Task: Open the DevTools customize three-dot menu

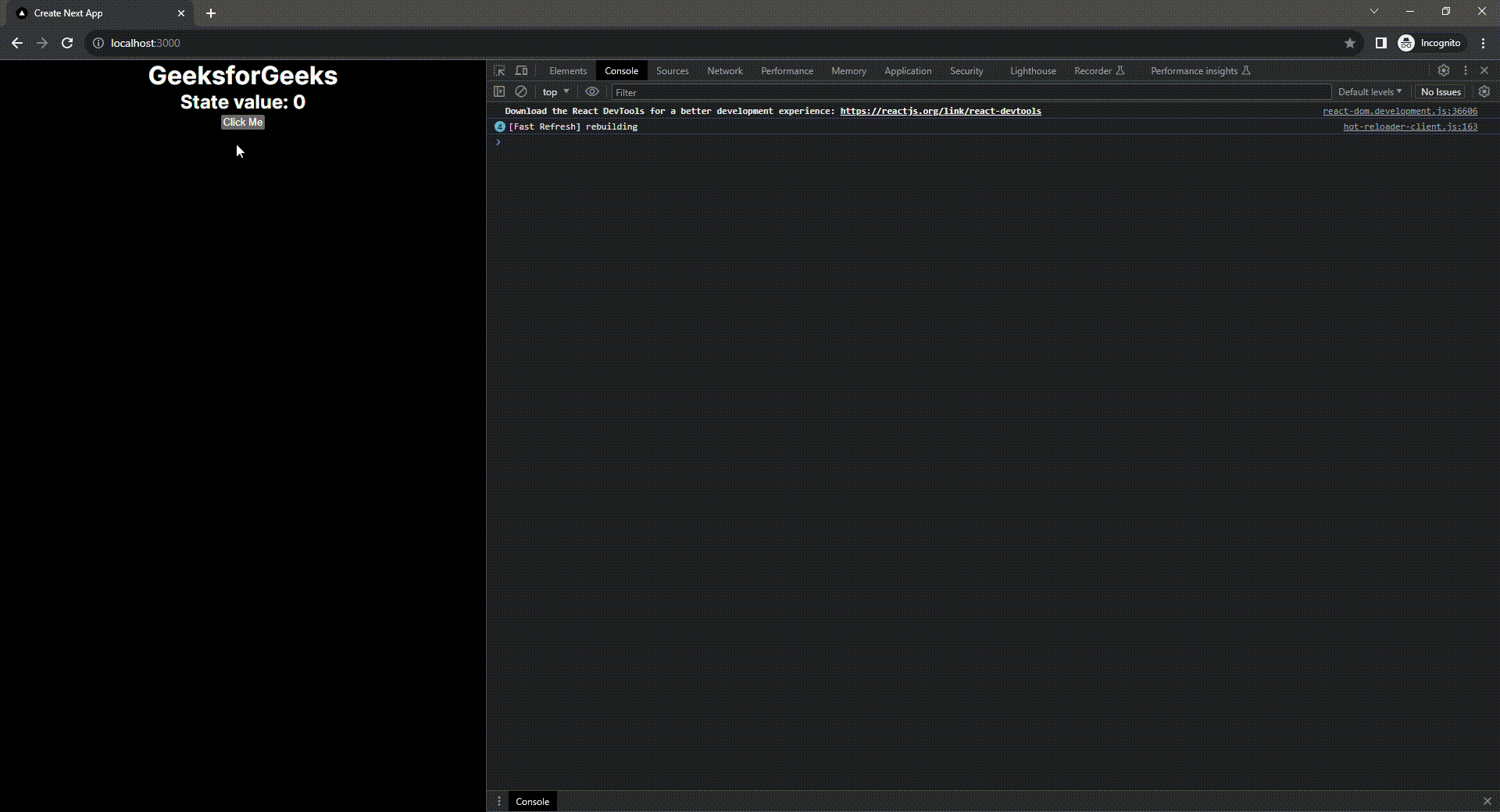Action: coord(1466,70)
